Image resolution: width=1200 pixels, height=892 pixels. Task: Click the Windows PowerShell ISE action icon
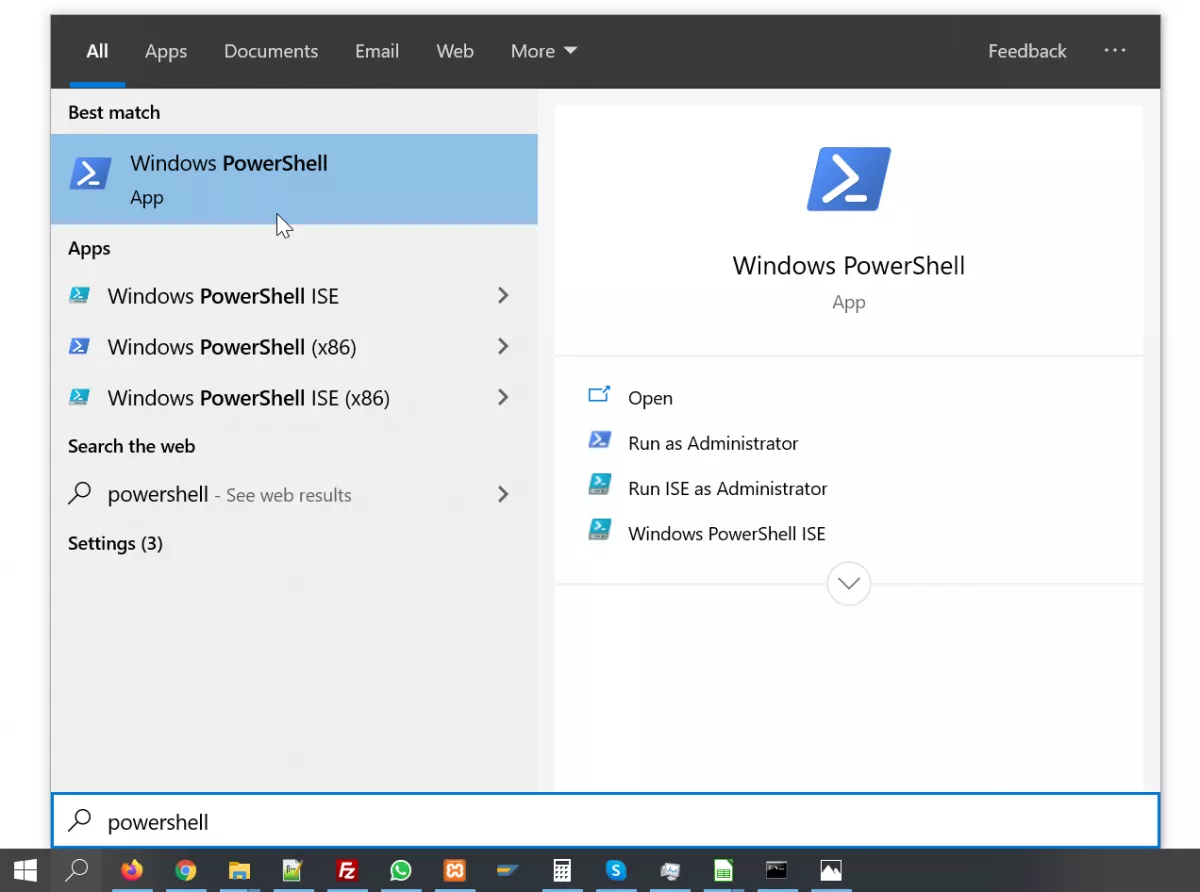(599, 530)
